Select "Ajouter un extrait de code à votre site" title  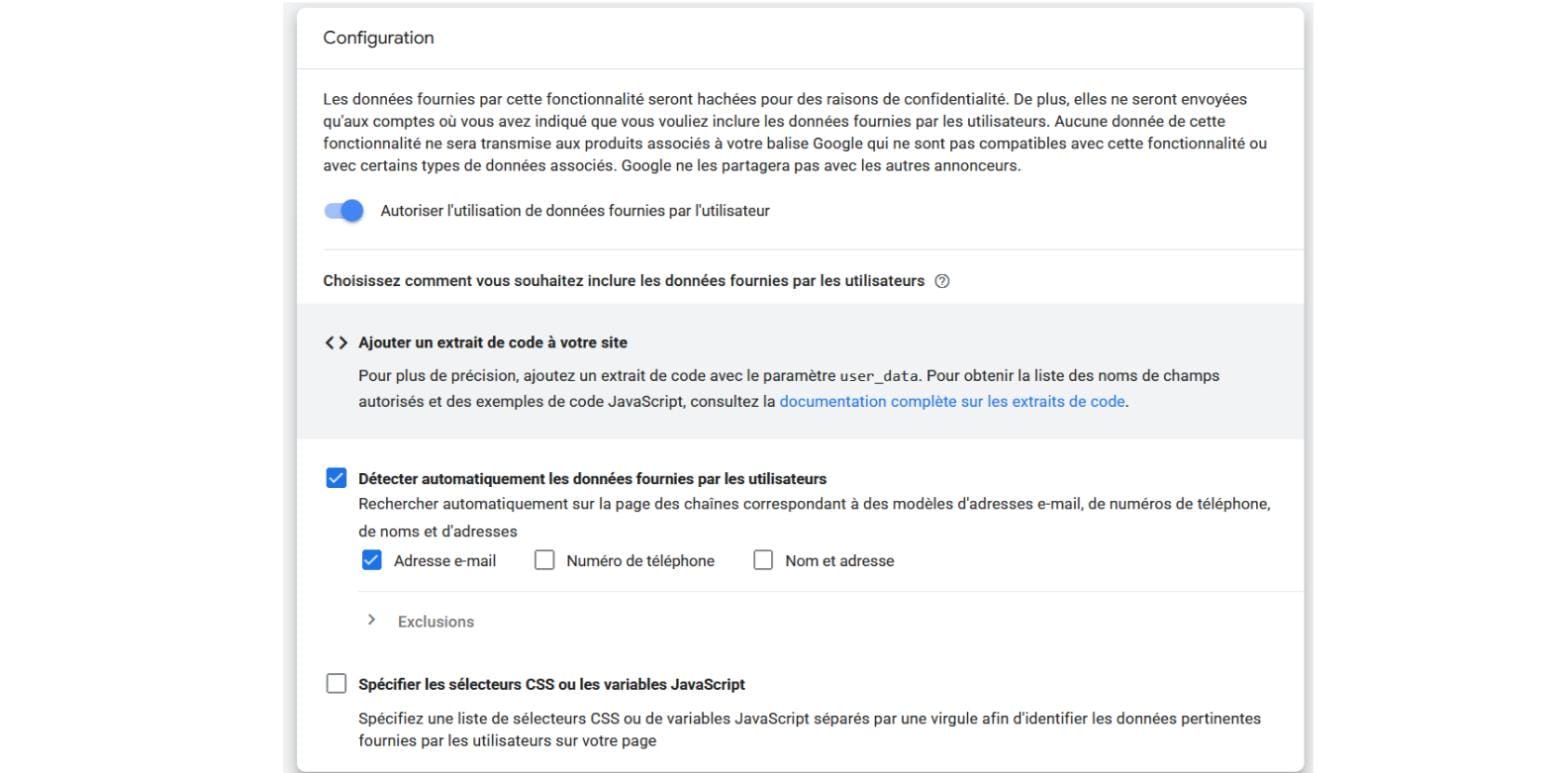(492, 343)
